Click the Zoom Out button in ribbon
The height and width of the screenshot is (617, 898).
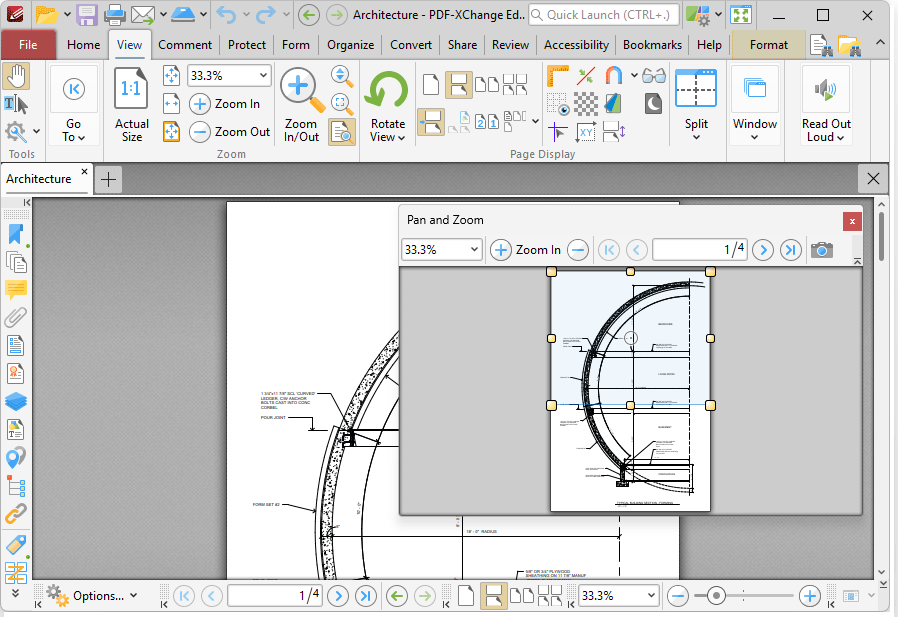coord(231,132)
